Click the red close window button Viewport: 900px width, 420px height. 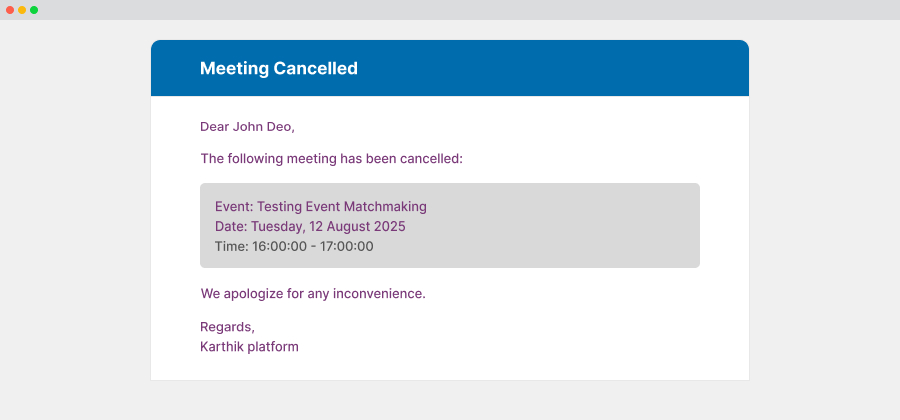[10, 10]
